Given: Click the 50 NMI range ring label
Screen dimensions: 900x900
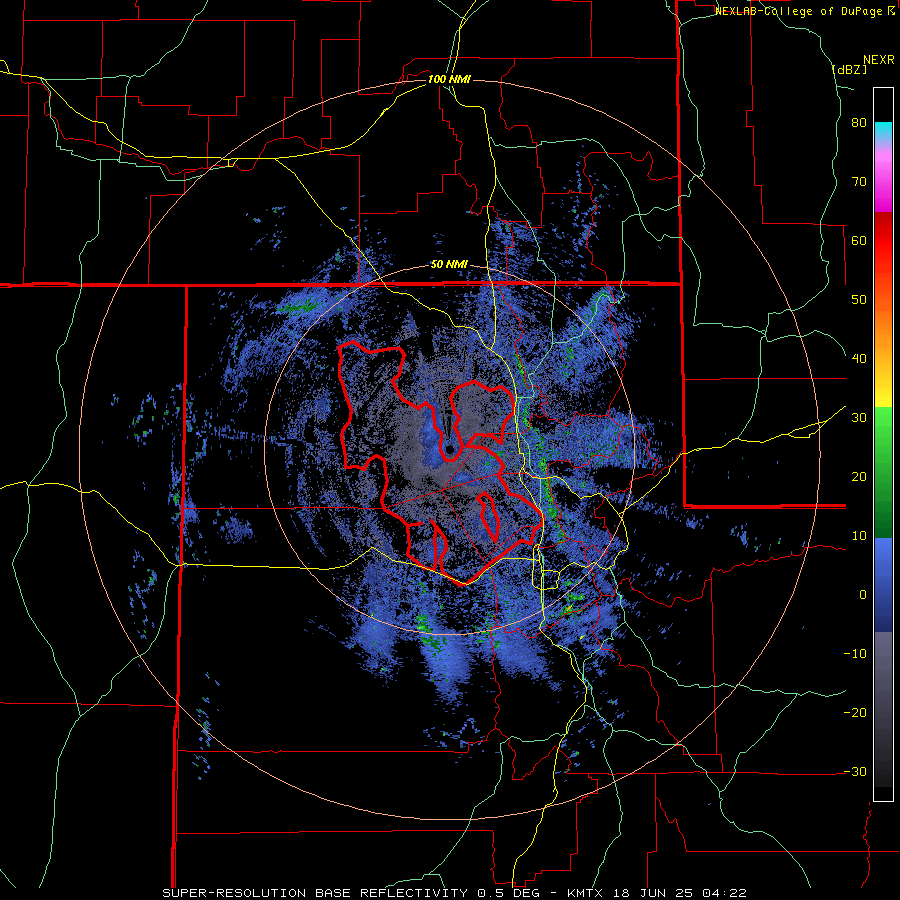Looking at the screenshot, I should 449,265.
